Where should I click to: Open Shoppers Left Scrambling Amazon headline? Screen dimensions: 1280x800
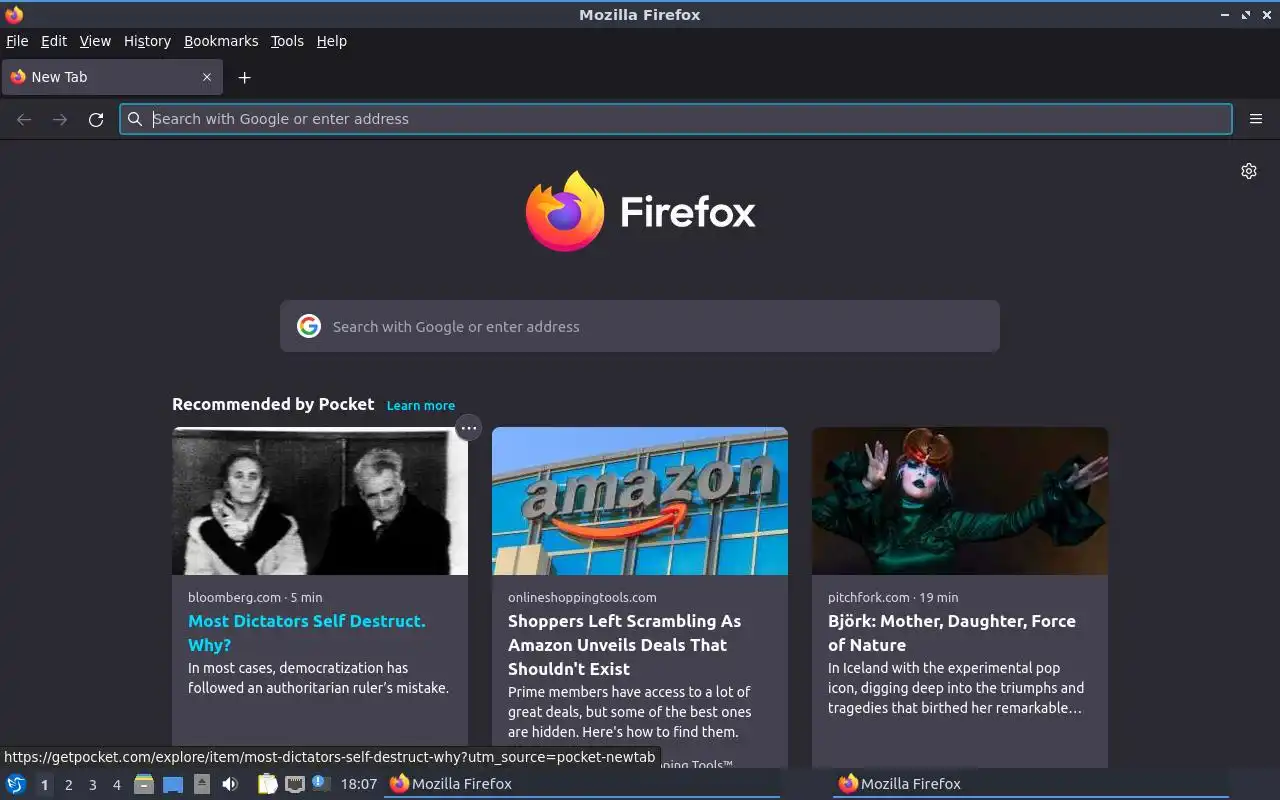[x=625, y=645]
